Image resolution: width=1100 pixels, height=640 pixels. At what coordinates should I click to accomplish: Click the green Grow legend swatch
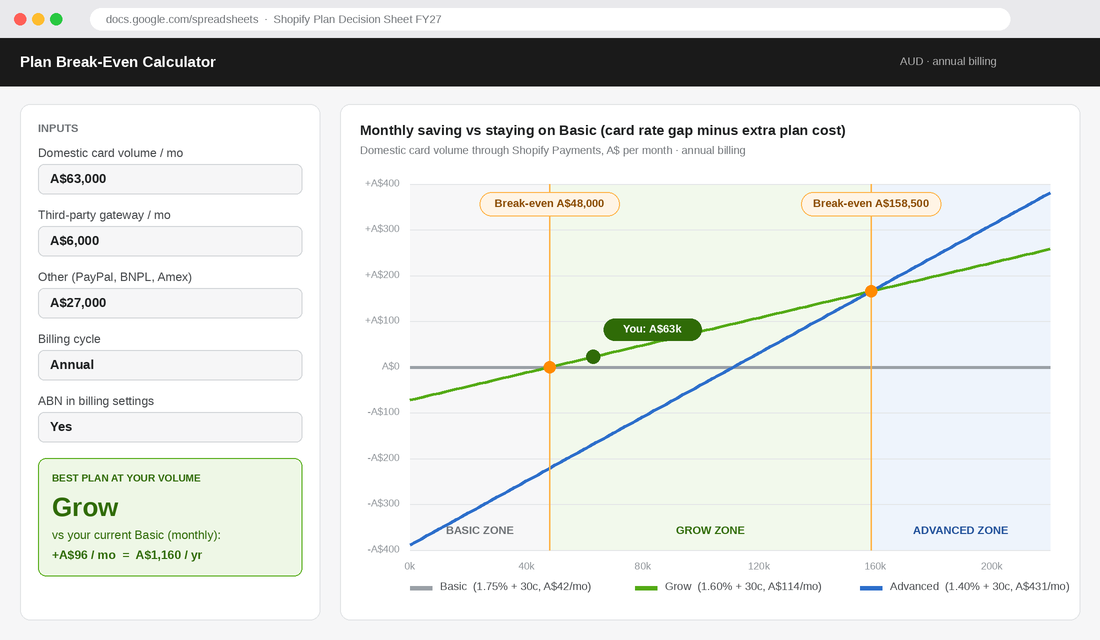pos(646,587)
